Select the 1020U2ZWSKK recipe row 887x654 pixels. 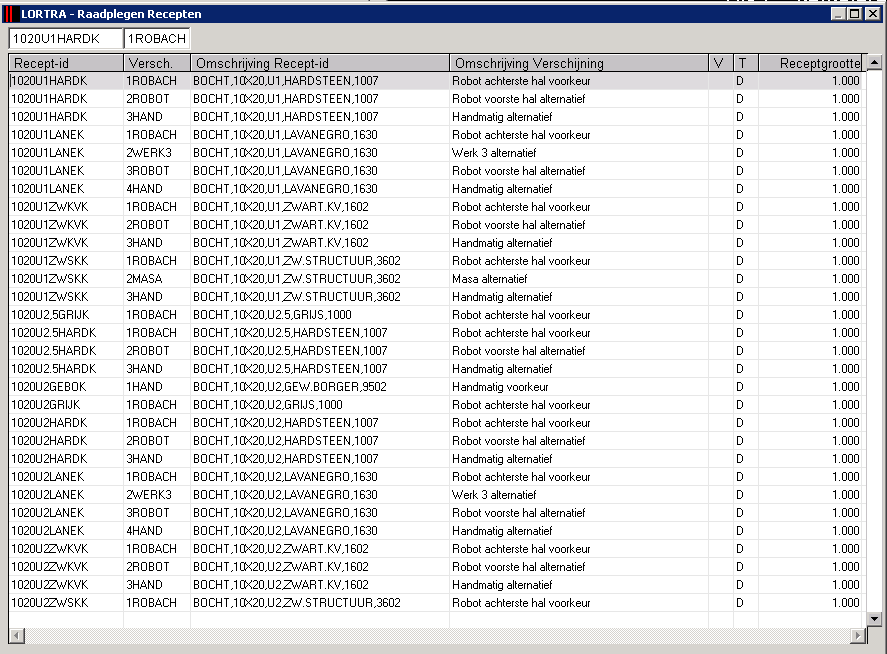(438, 603)
